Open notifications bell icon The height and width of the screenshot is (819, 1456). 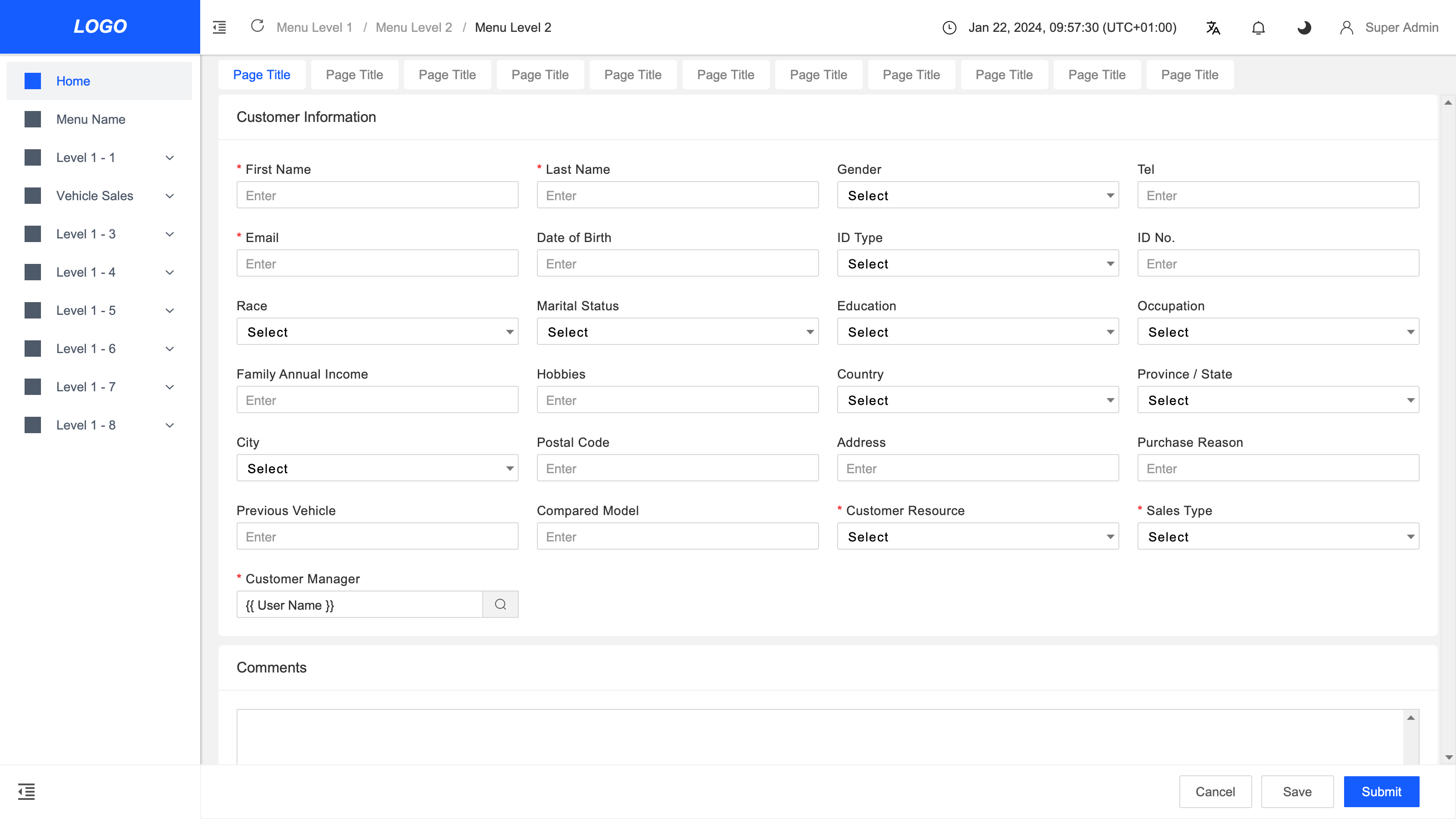tap(1258, 28)
